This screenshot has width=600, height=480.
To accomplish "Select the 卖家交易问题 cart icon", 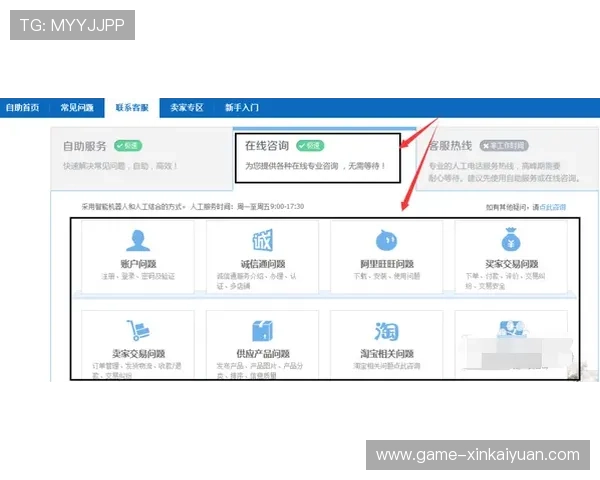I will tap(138, 330).
